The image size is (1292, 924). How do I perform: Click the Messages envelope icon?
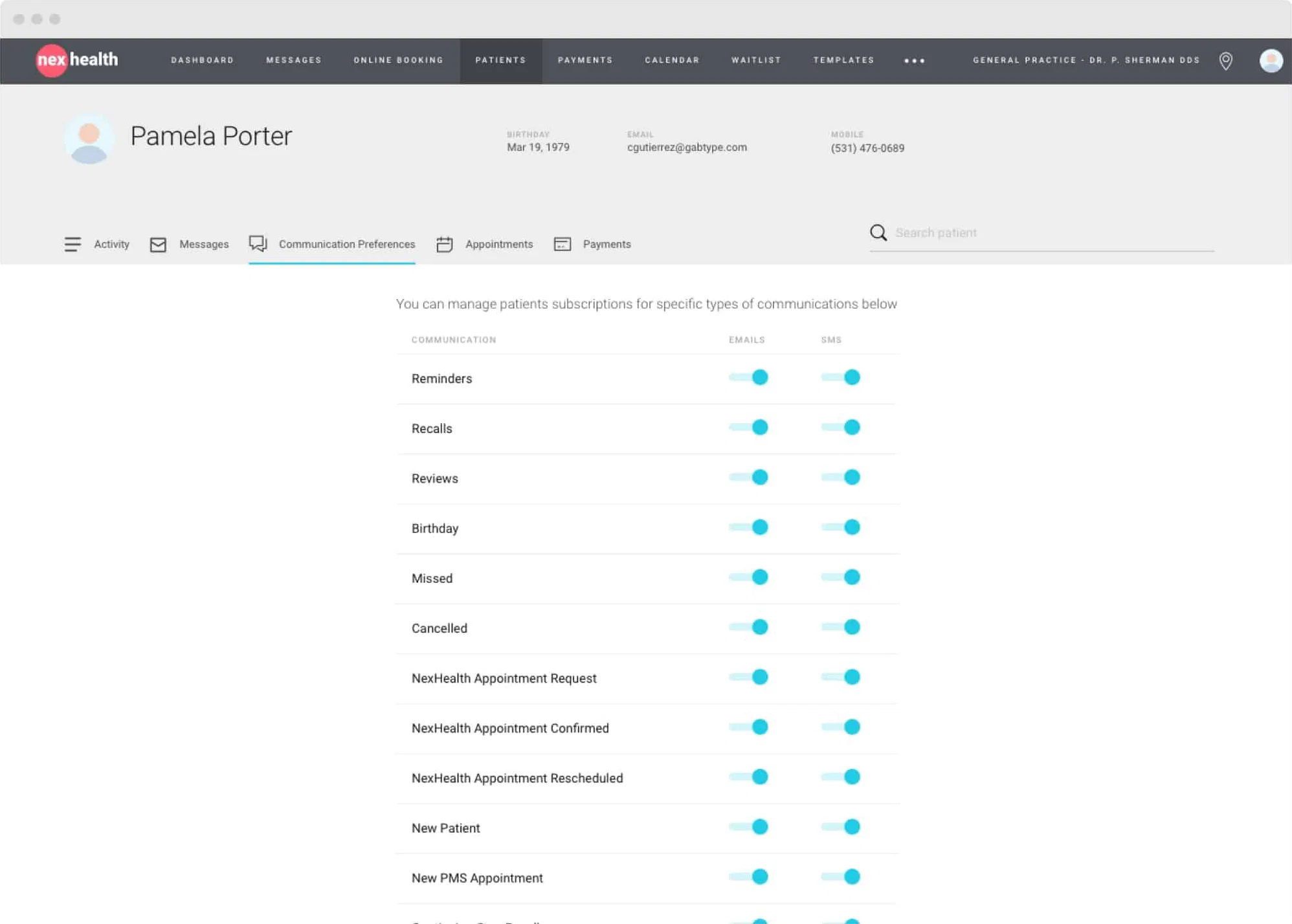pyautogui.click(x=158, y=245)
